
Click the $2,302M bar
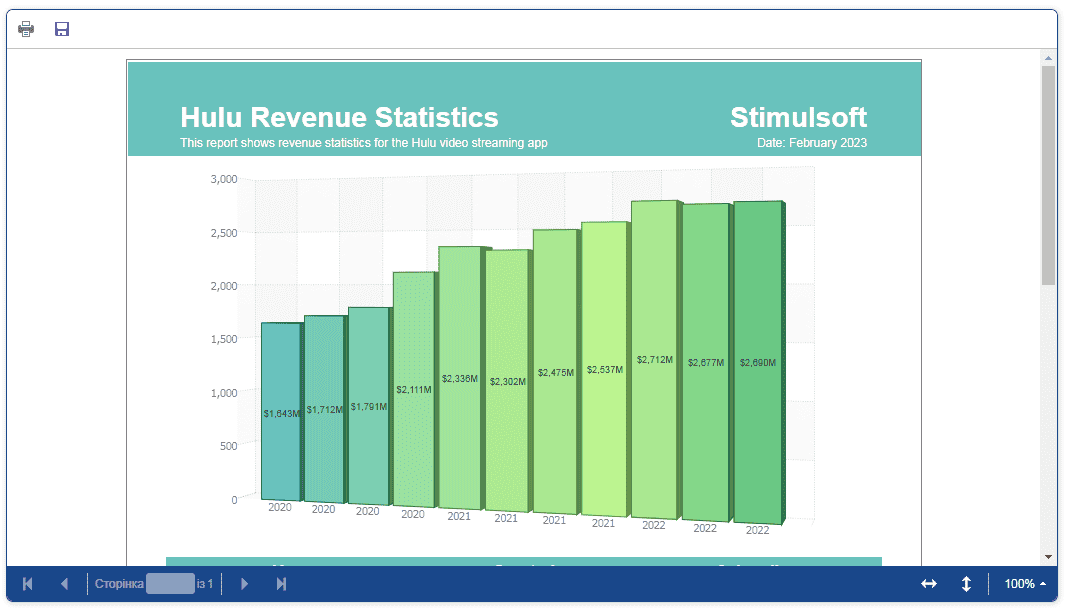coord(508,381)
